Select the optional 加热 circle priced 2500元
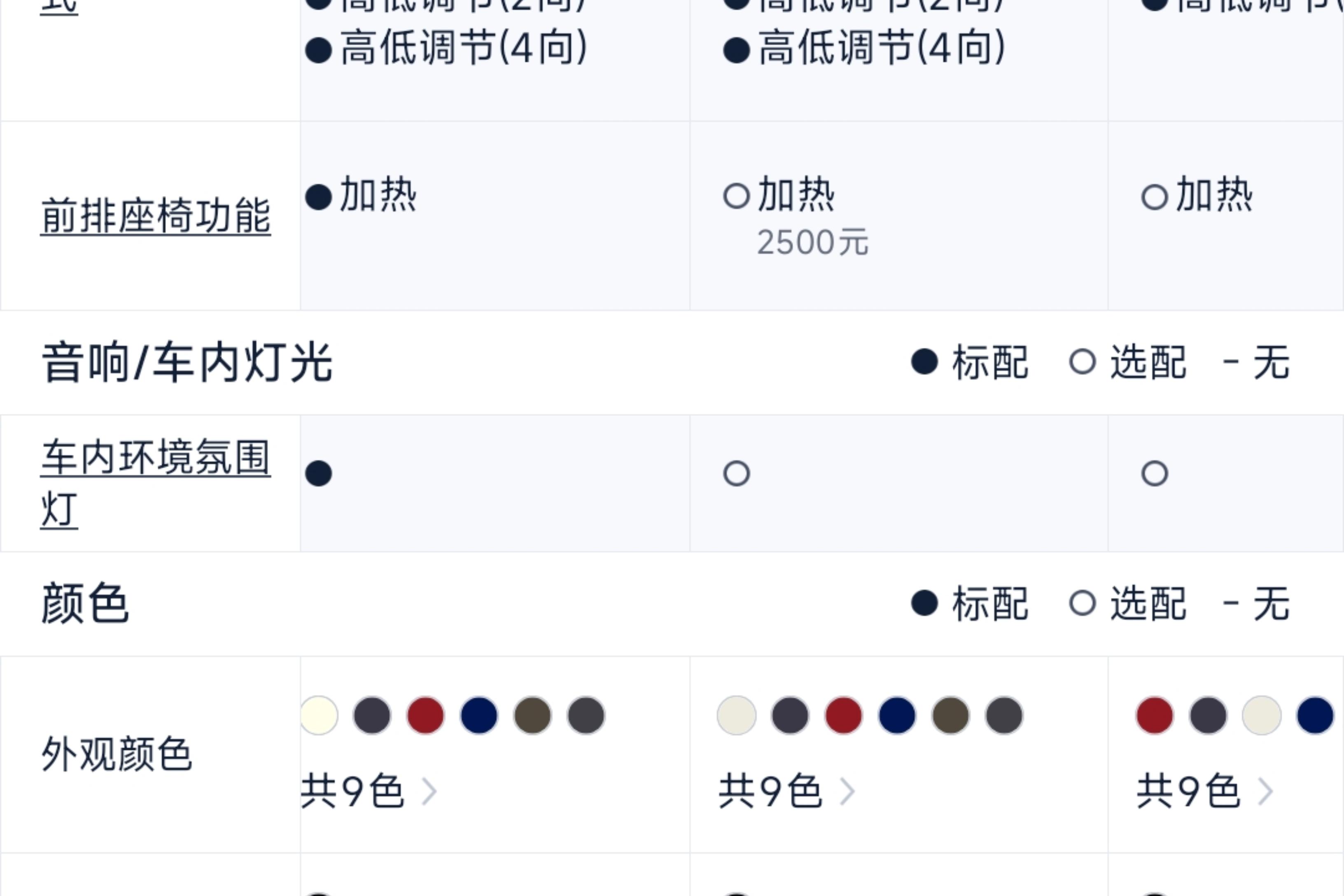Image resolution: width=1344 pixels, height=896 pixels. 737,196
